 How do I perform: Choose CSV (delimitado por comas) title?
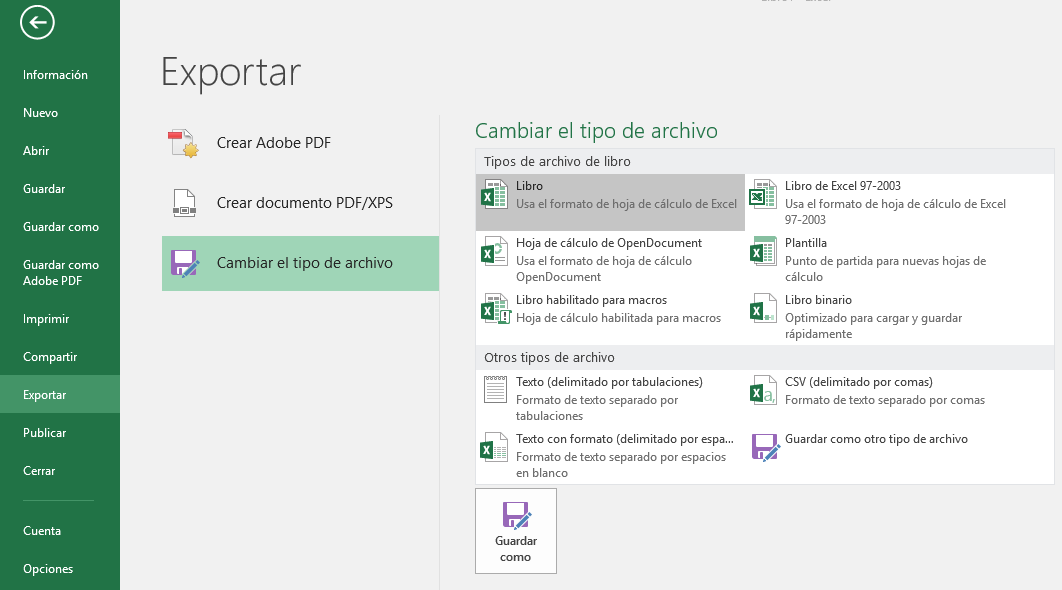click(x=859, y=382)
